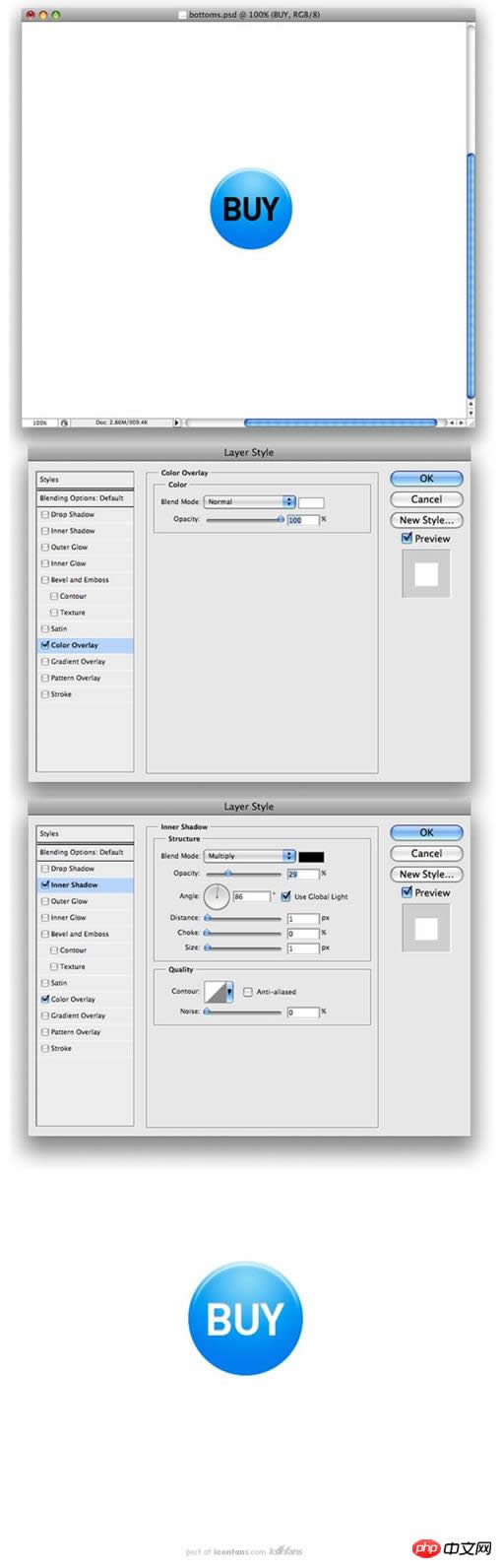The height and width of the screenshot is (1568, 502).
Task: Click the Inner Shadow angle dial
Action: (x=217, y=897)
